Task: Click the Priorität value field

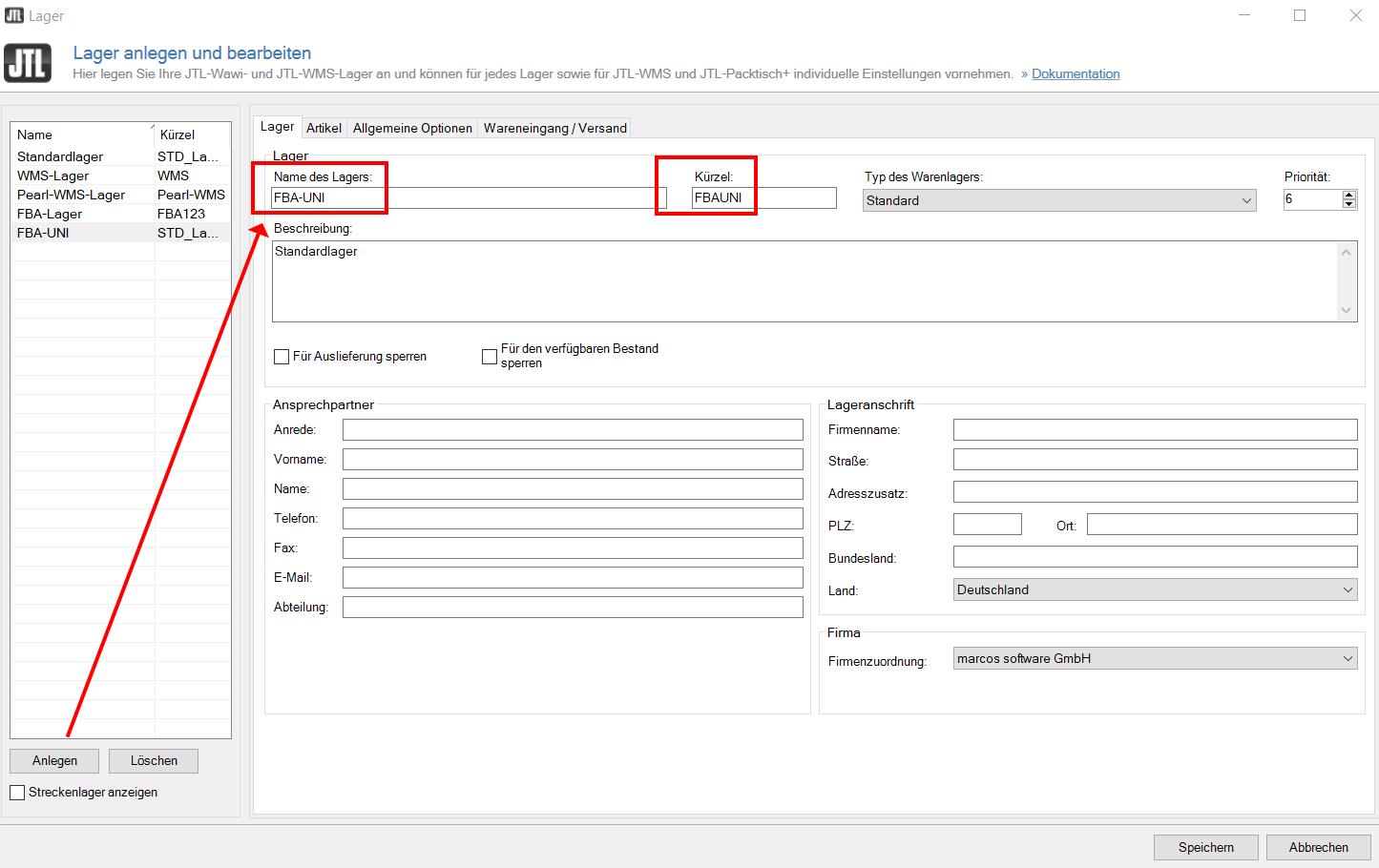Action: [1312, 198]
